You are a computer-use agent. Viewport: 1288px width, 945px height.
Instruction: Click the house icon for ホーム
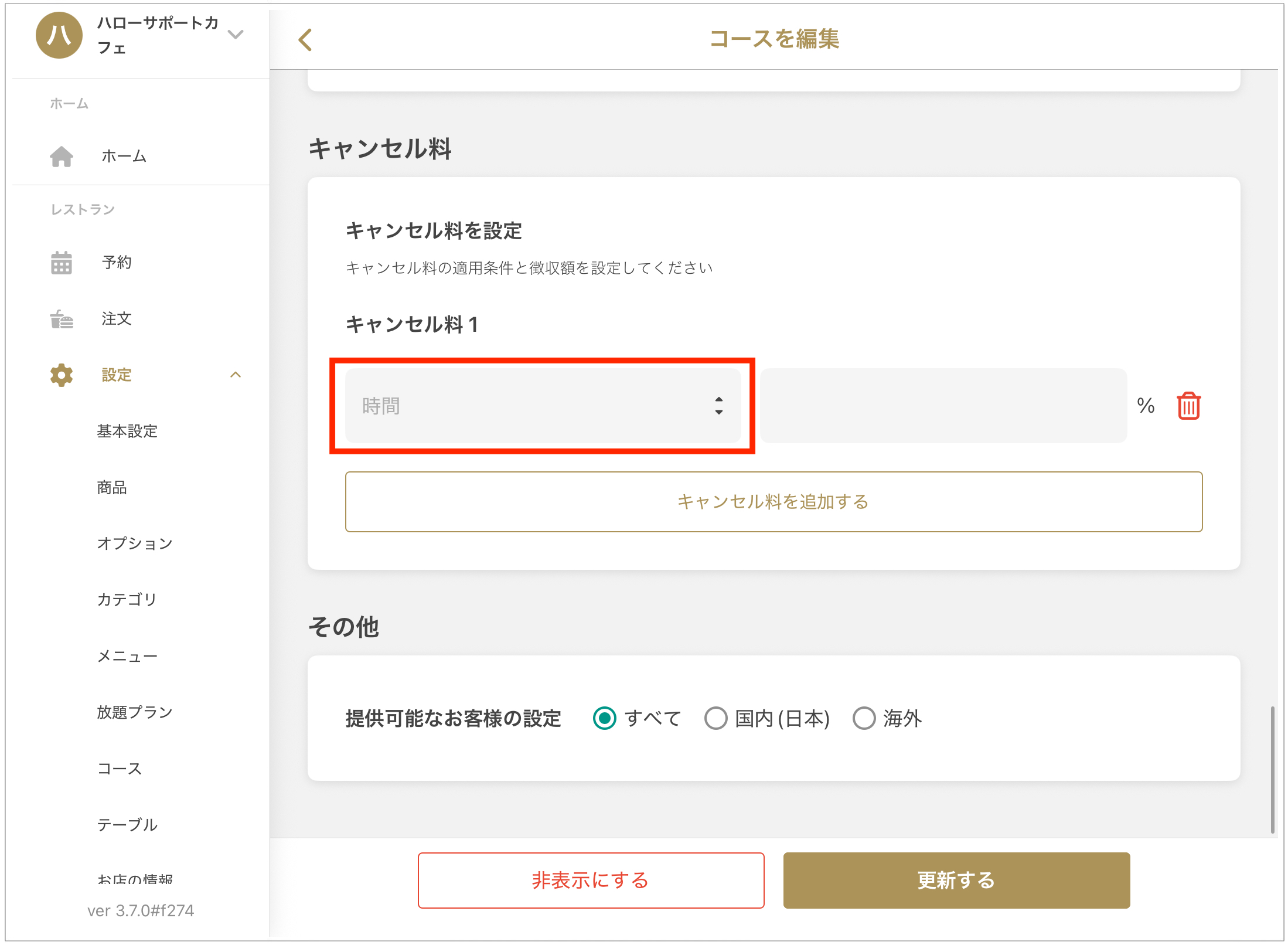(x=62, y=157)
